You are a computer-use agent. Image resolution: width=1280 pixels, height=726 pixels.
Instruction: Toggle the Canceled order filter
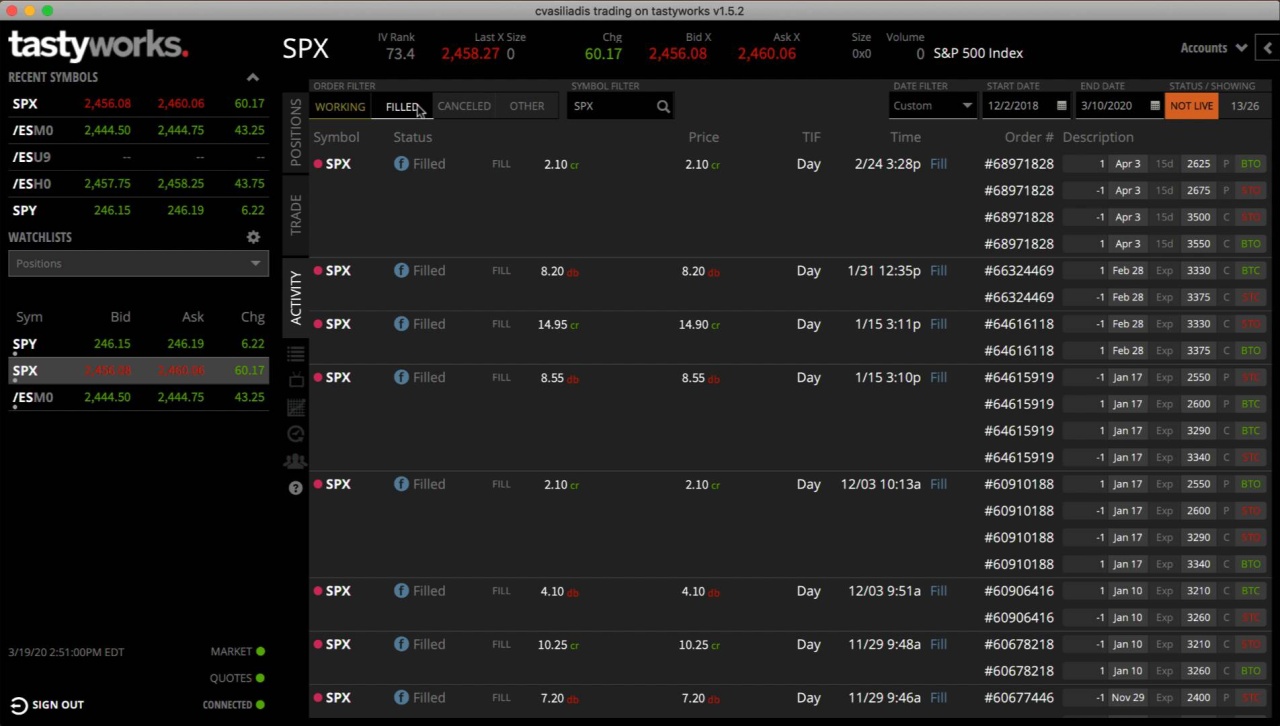click(x=464, y=106)
